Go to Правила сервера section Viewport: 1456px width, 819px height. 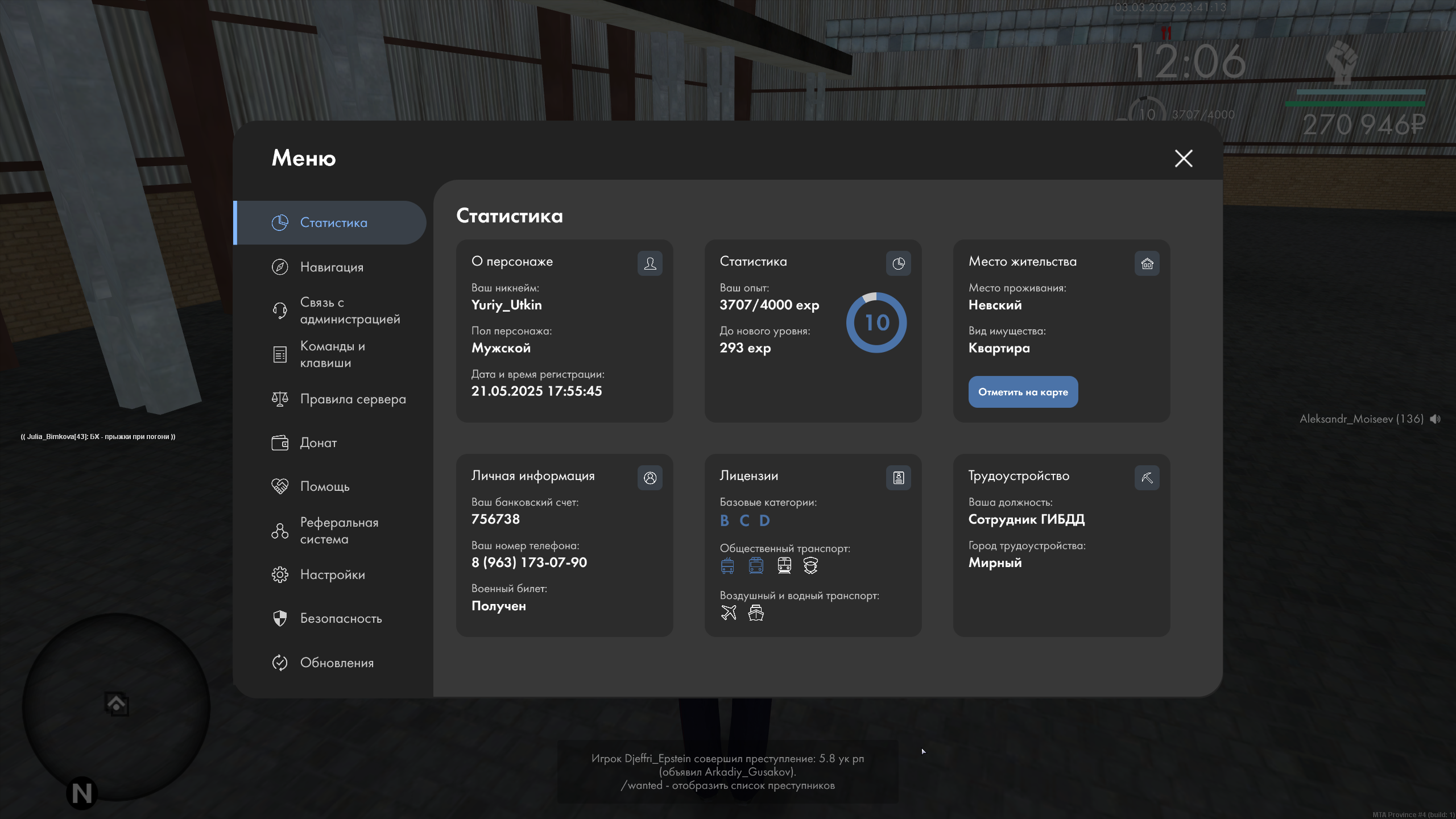pyautogui.click(x=353, y=399)
